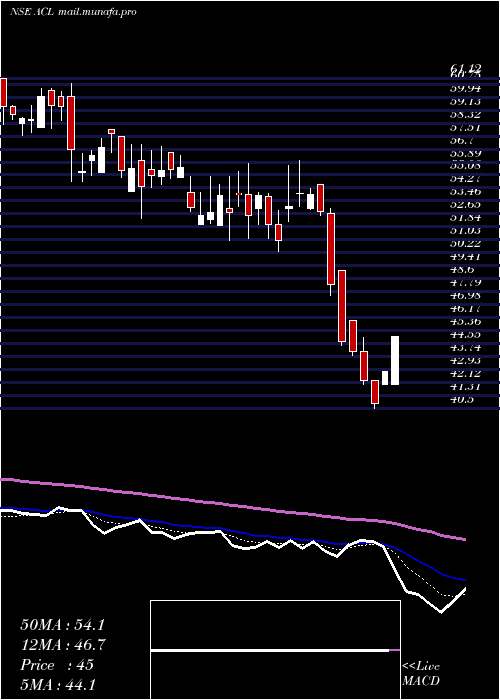
Task: Click the lowest red candlestick near 40.5
Action: (x=375, y=393)
